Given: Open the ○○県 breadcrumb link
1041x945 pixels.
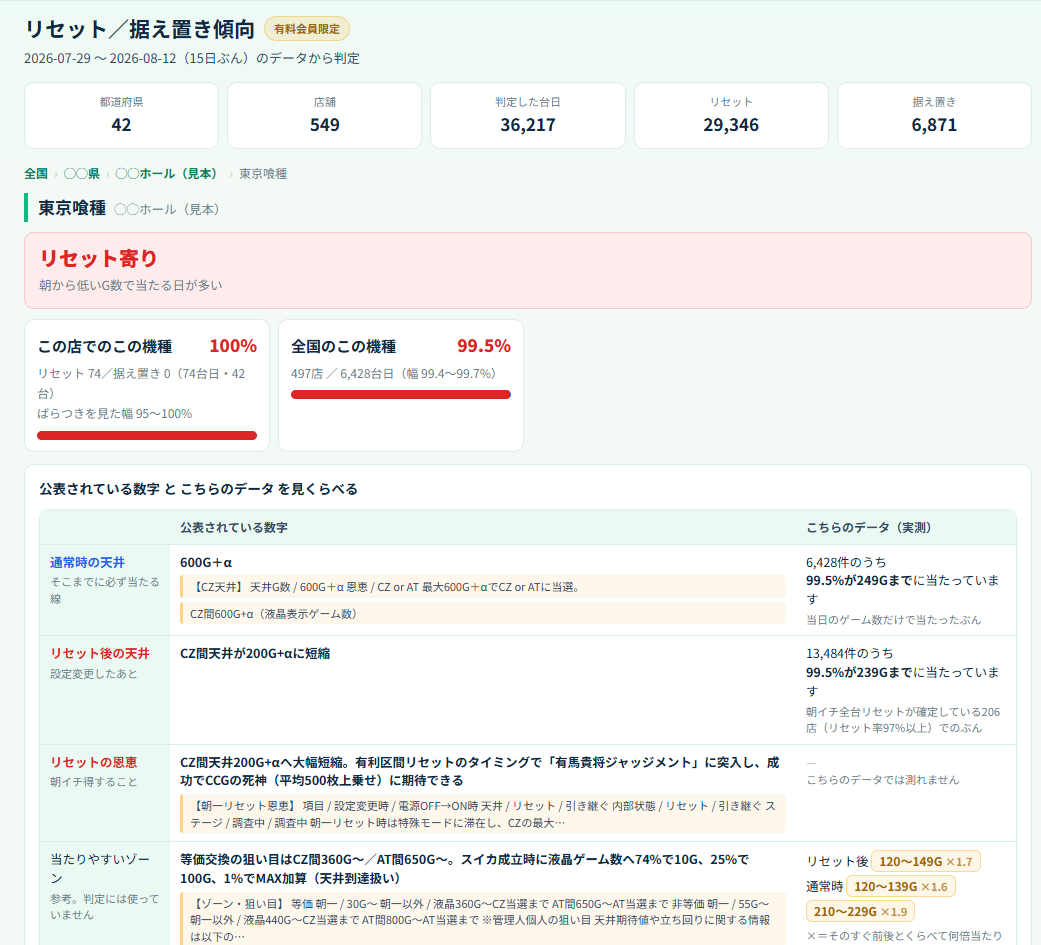Looking at the screenshot, I should [82, 173].
